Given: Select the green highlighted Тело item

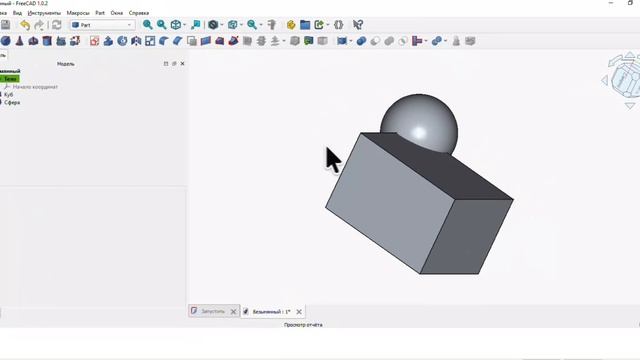Looking at the screenshot, I should pos(10,79).
